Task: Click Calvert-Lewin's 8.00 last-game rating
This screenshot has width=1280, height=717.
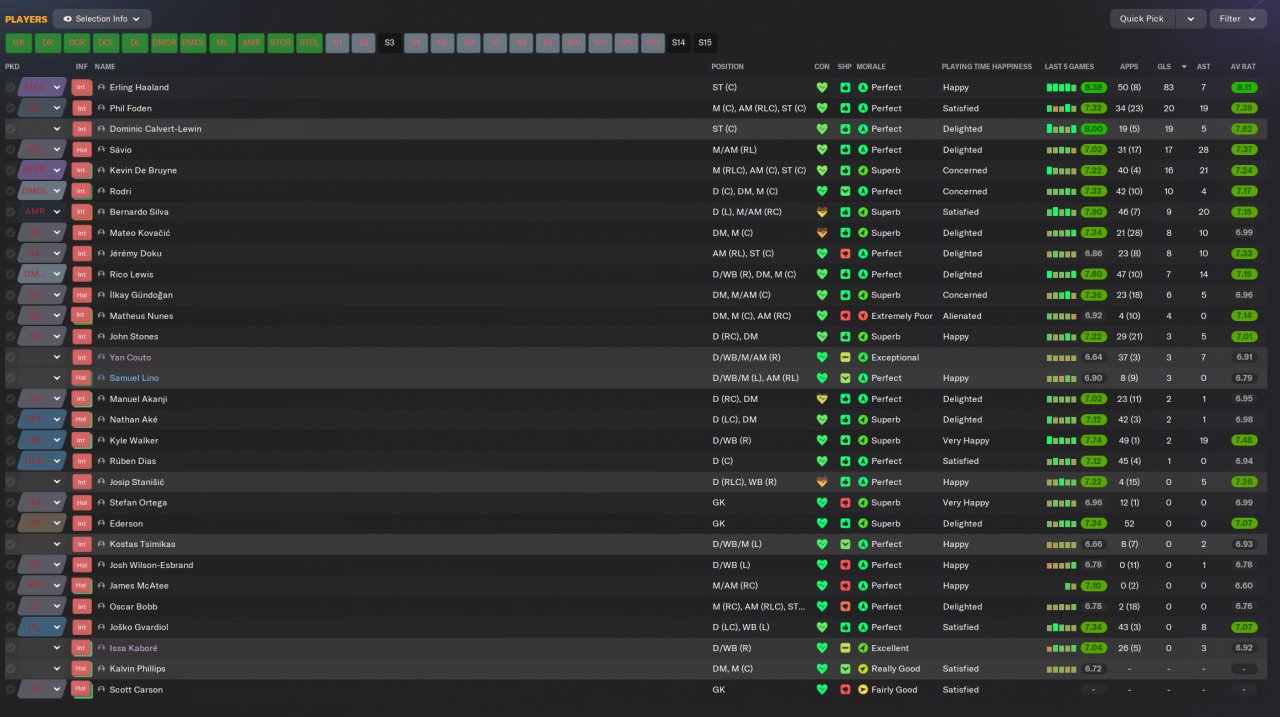Action: [x=1093, y=129]
